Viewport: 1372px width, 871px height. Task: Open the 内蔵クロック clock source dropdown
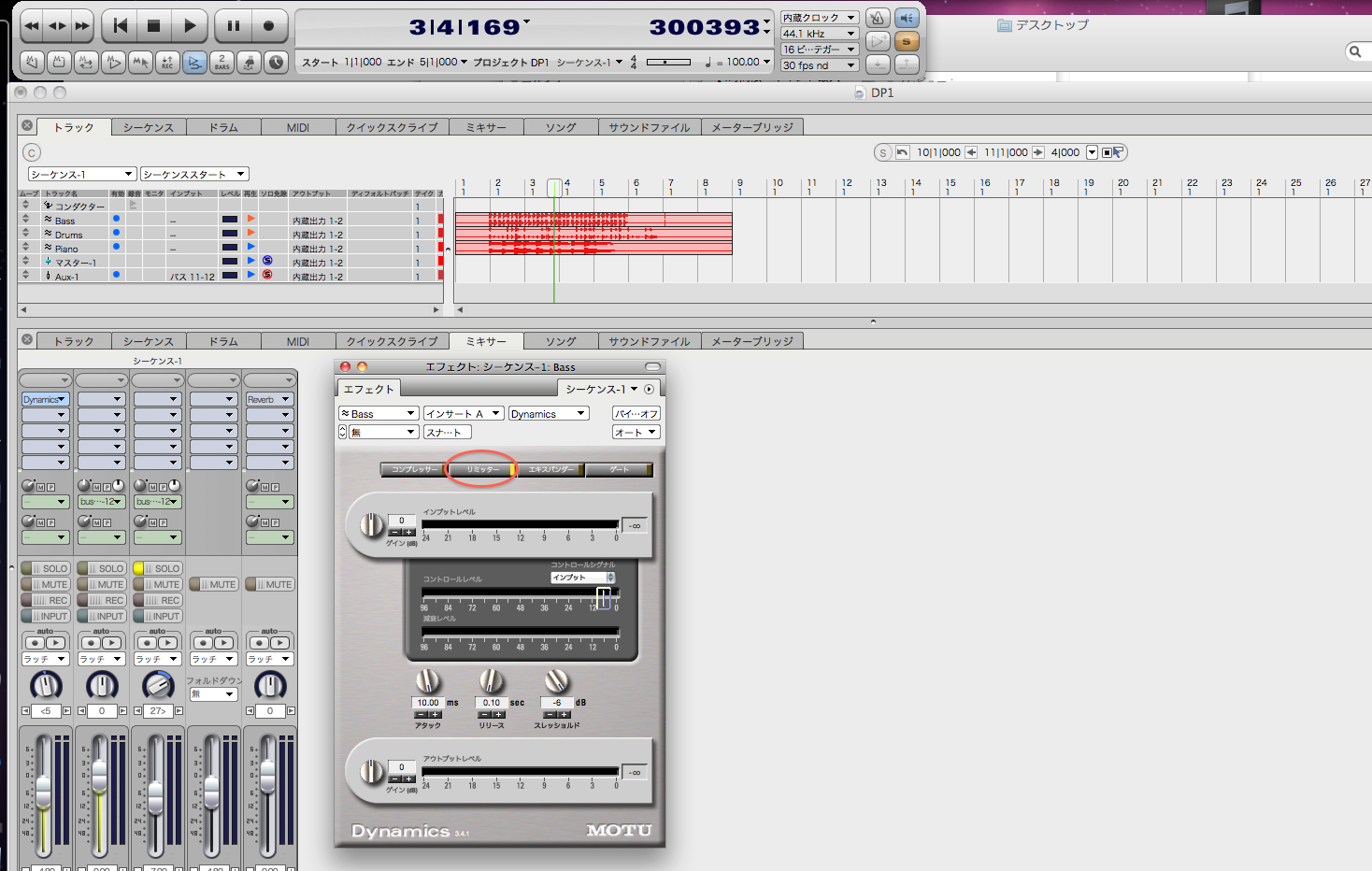tap(820, 18)
